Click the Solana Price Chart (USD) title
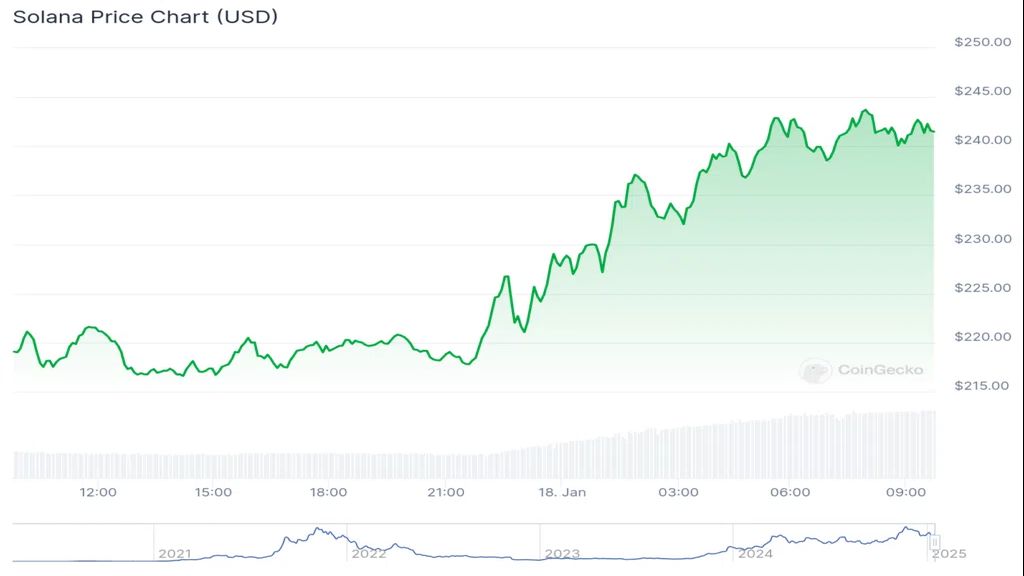 pos(146,17)
